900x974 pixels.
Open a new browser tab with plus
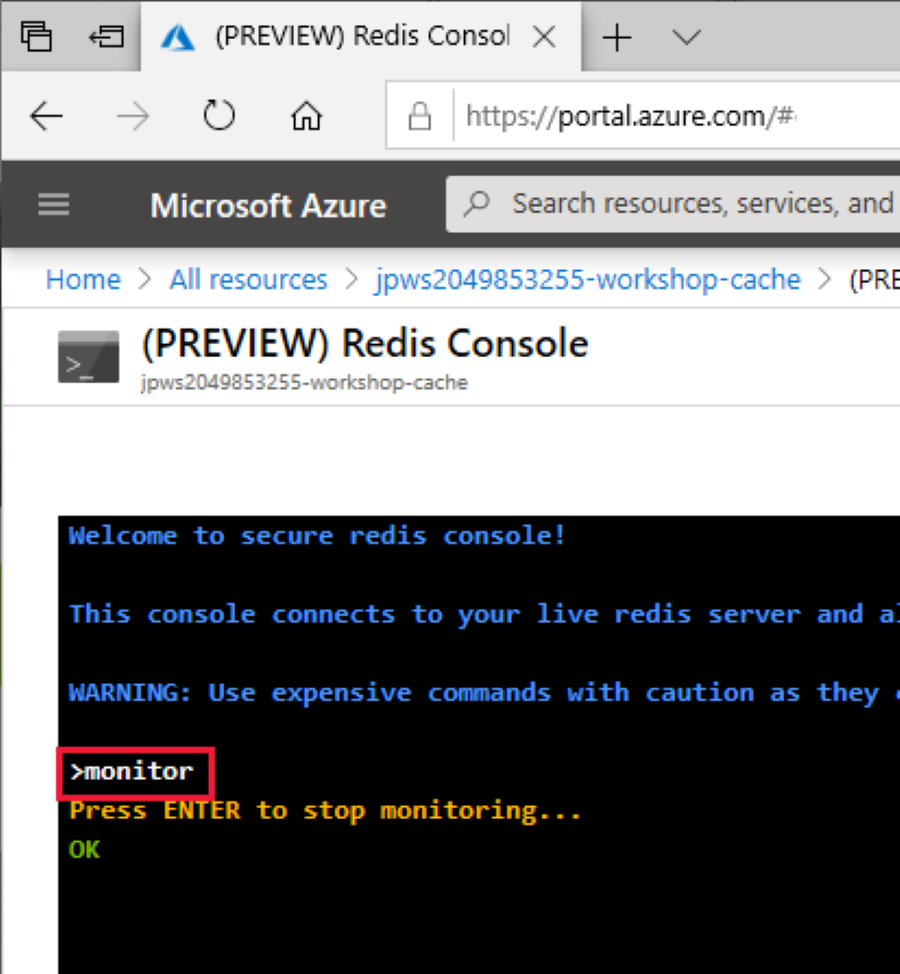coord(617,37)
